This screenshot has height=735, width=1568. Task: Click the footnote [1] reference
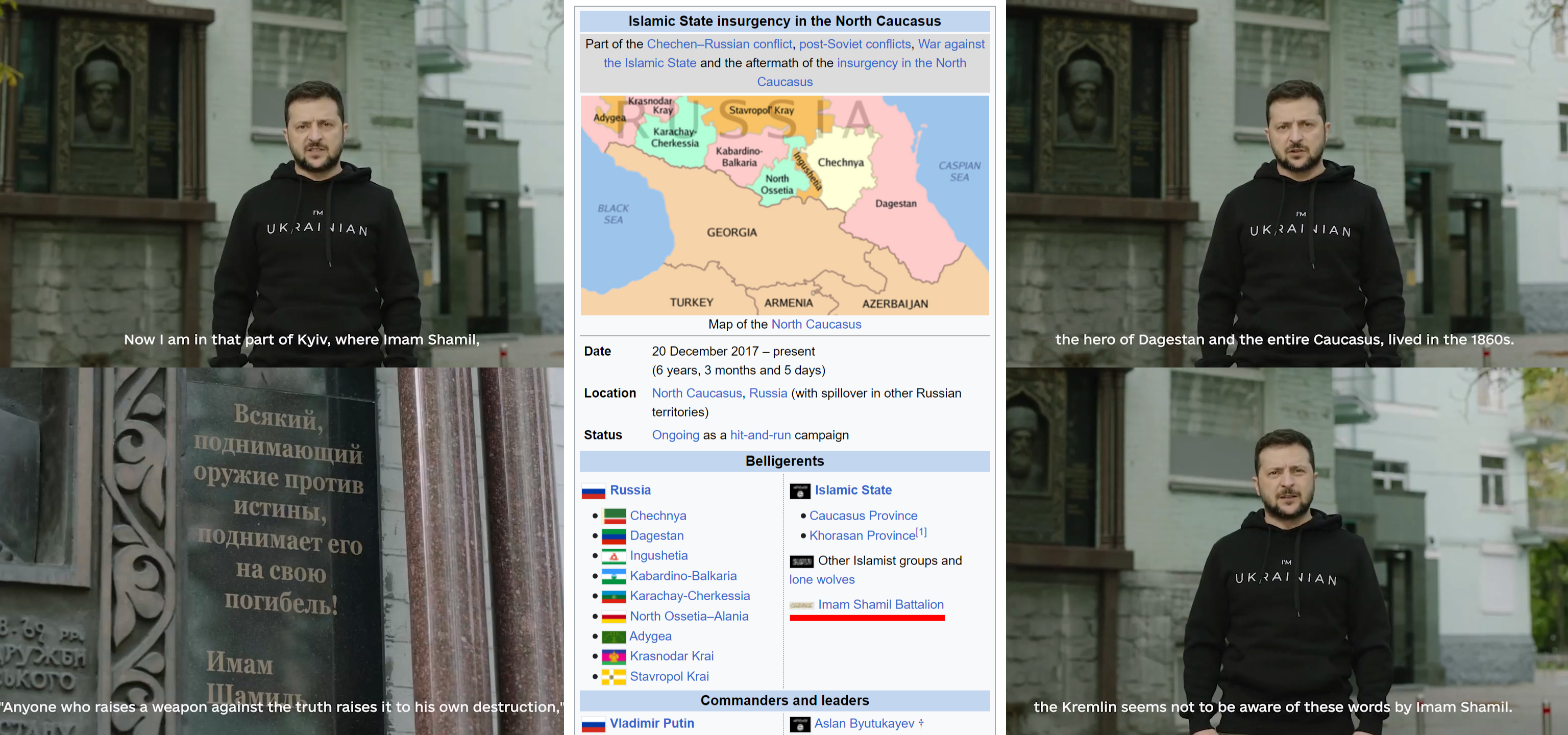click(922, 532)
